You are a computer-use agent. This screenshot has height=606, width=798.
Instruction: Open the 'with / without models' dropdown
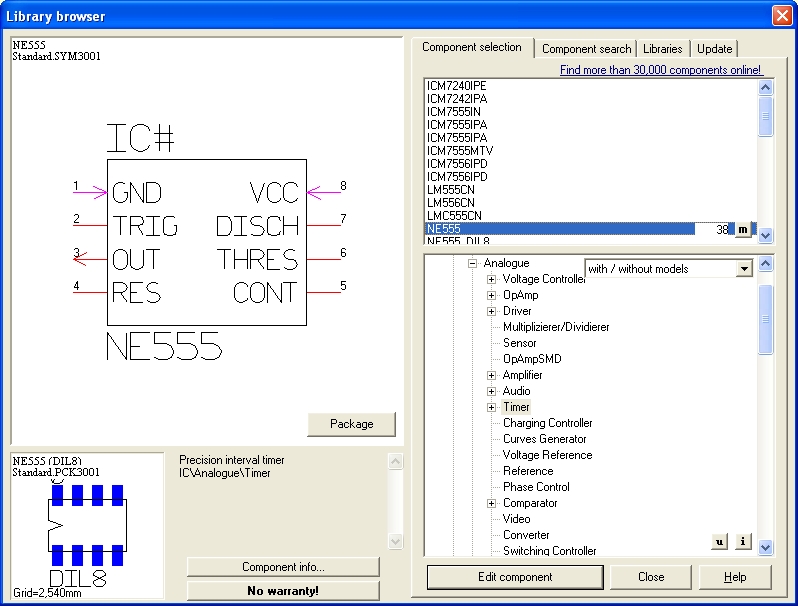click(742, 269)
